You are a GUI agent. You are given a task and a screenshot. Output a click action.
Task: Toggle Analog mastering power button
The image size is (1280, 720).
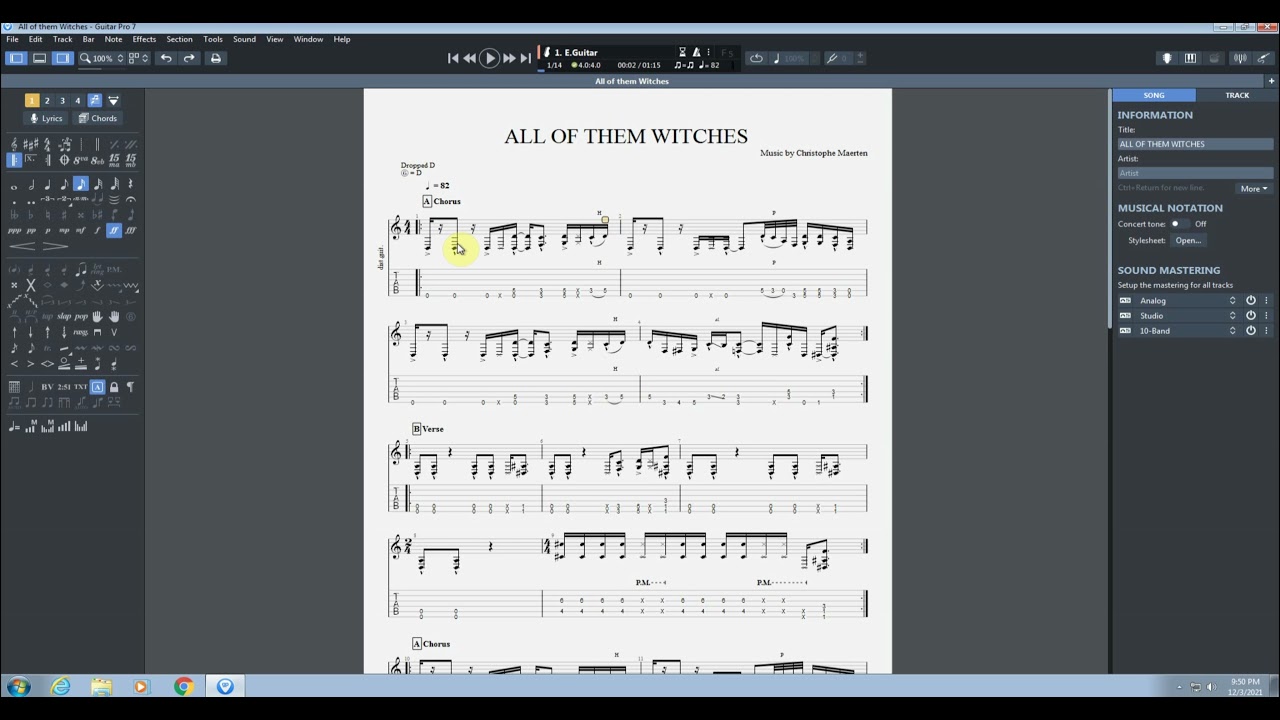pyautogui.click(x=1251, y=300)
